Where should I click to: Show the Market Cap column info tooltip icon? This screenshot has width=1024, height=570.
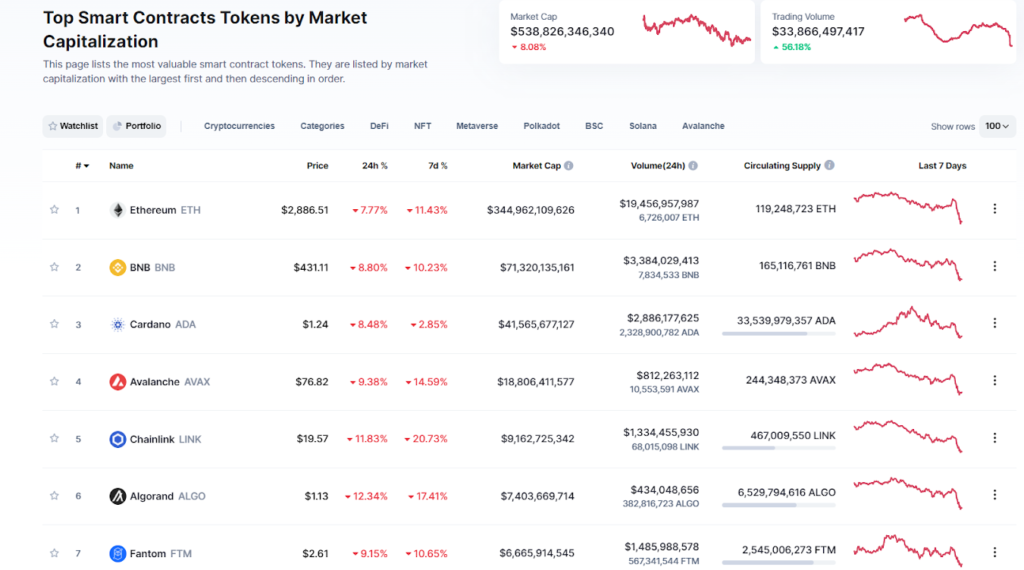569,166
